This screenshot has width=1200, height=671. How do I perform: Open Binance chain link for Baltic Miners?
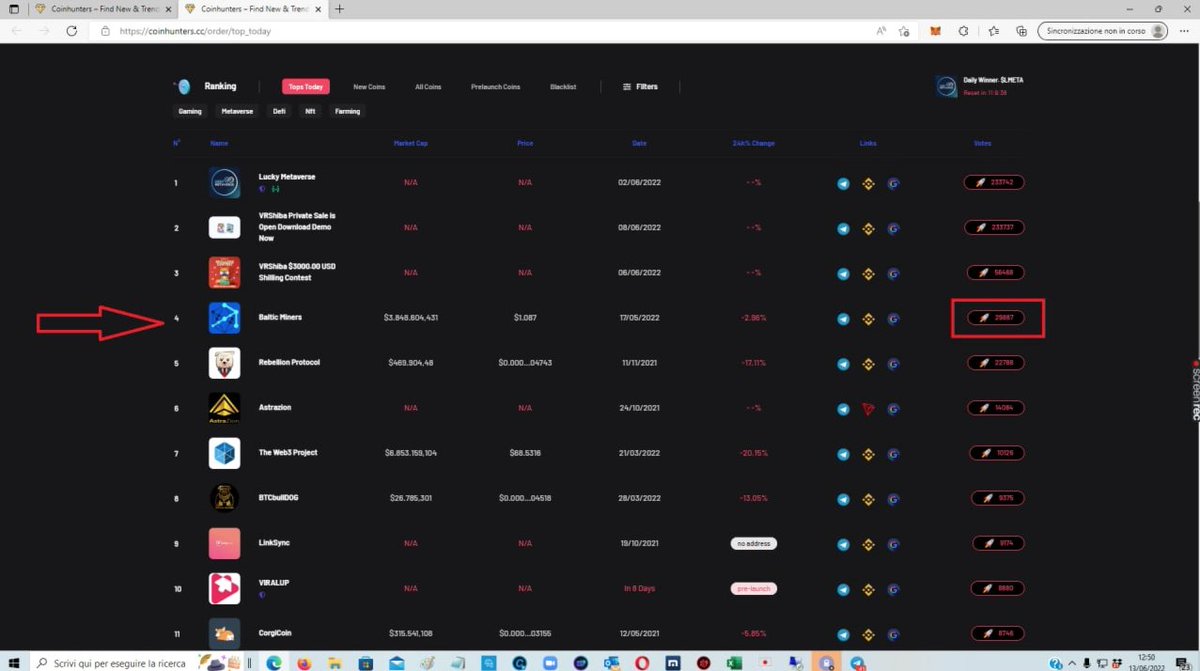[868, 319]
